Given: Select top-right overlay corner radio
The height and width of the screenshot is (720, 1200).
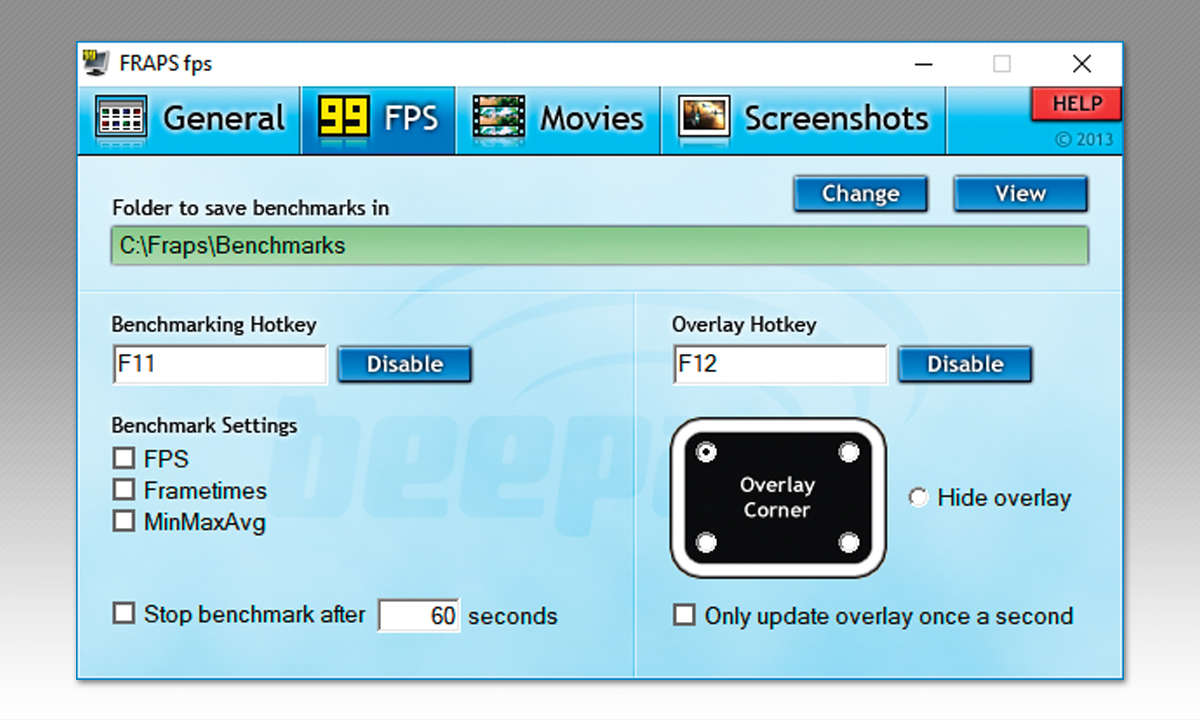Looking at the screenshot, I should (849, 453).
